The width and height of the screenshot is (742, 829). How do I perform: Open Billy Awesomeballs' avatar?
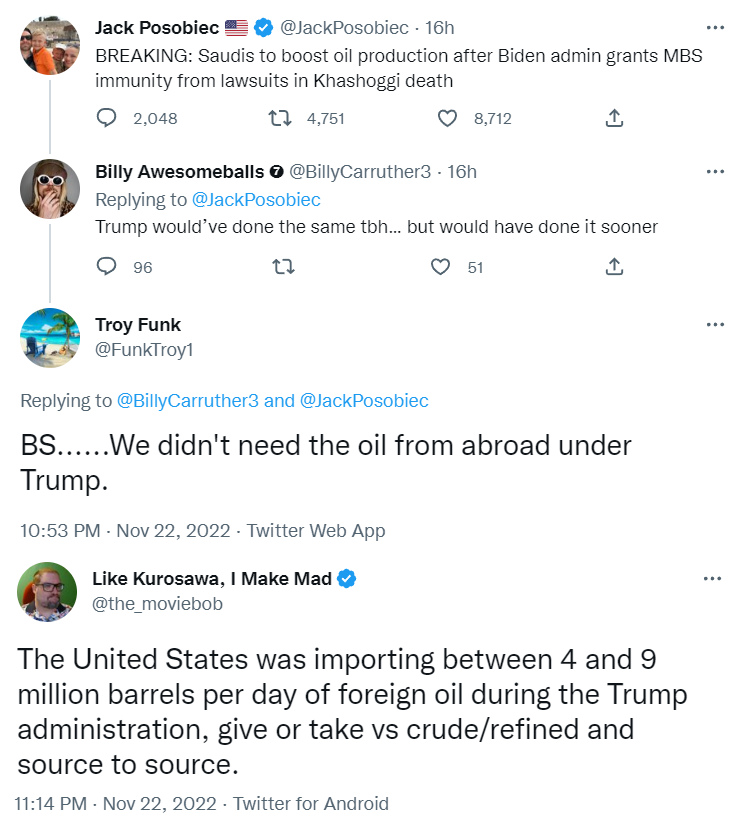(50, 187)
